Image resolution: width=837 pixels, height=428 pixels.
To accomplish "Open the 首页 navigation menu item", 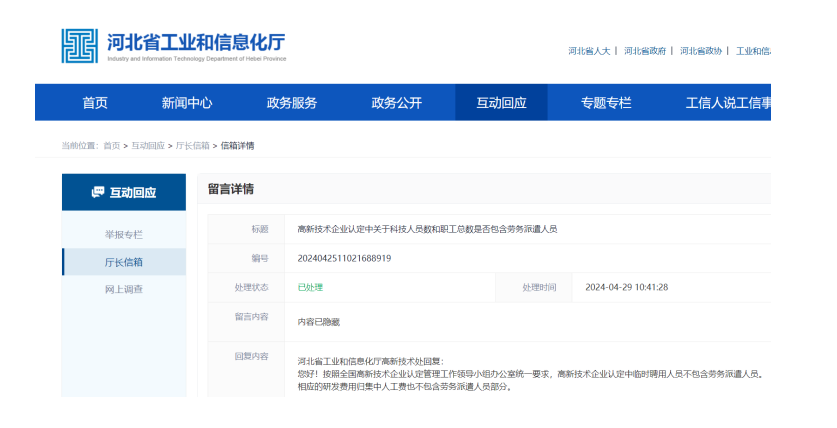I will [95, 102].
